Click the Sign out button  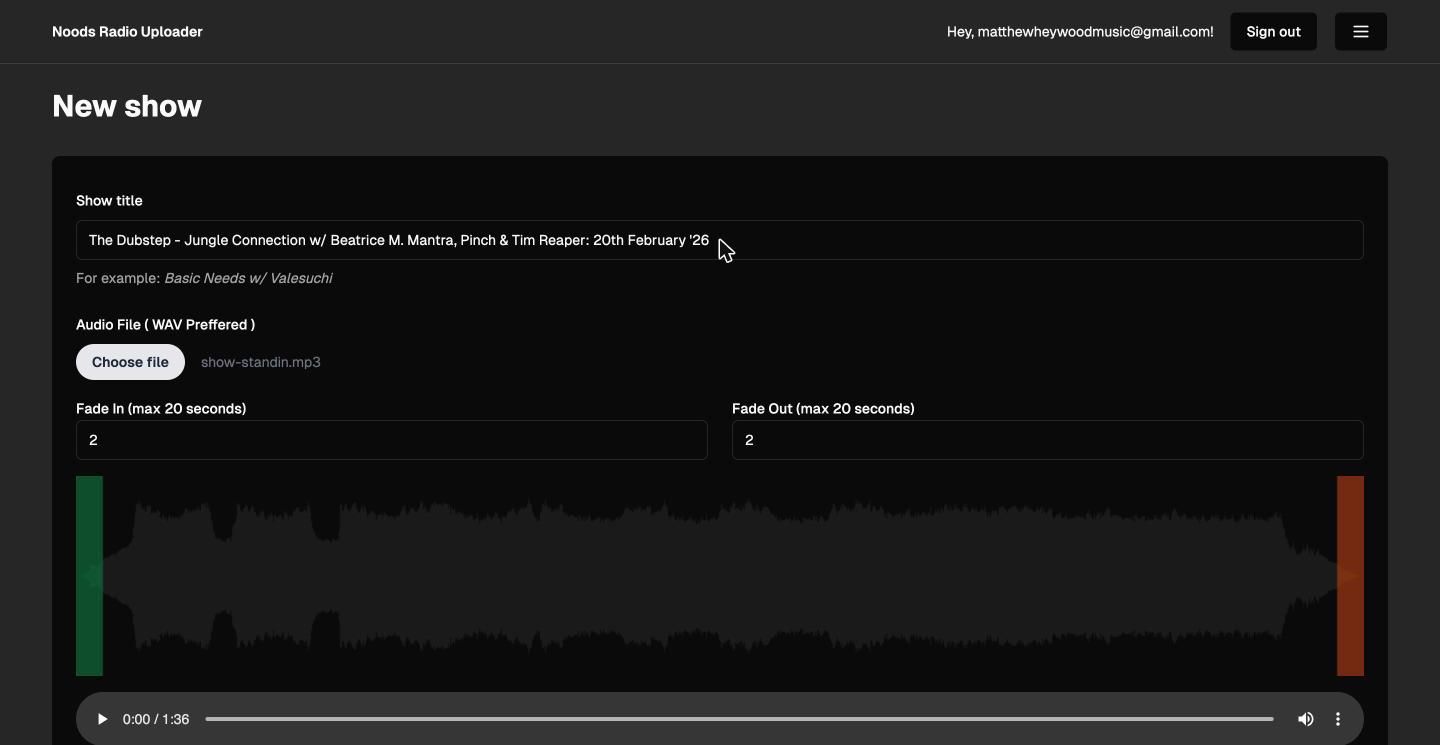[x=1273, y=31]
